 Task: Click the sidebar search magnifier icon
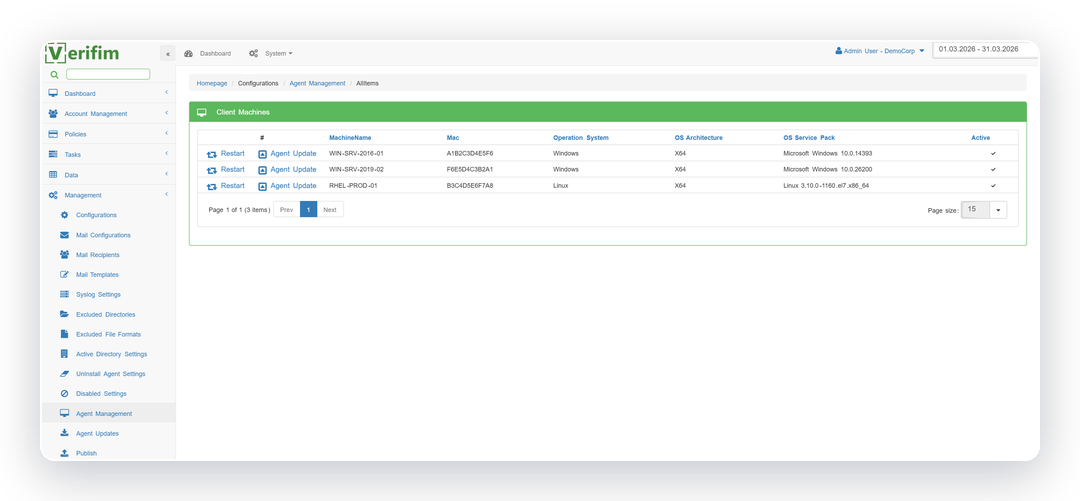click(54, 74)
